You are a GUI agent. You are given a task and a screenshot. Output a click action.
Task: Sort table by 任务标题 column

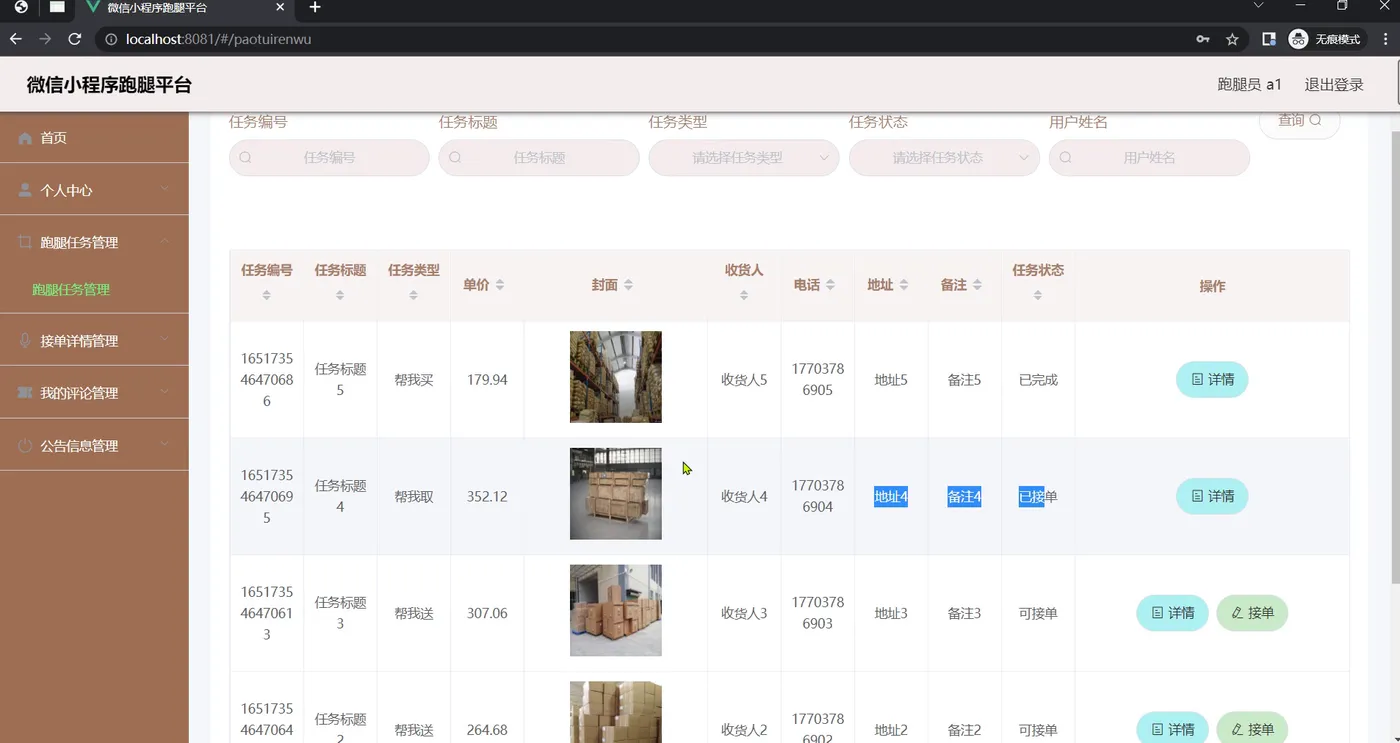340,295
